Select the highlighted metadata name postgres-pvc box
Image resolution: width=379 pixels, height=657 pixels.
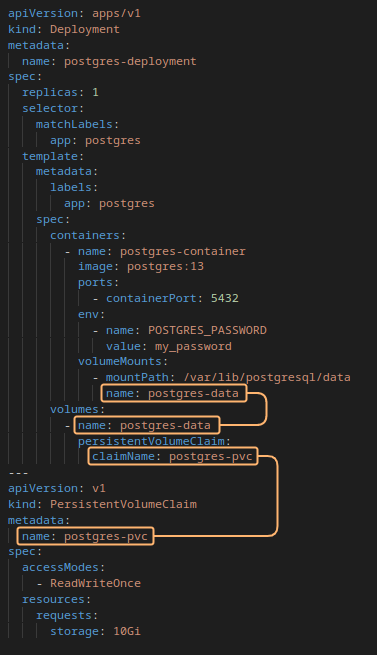85,536
